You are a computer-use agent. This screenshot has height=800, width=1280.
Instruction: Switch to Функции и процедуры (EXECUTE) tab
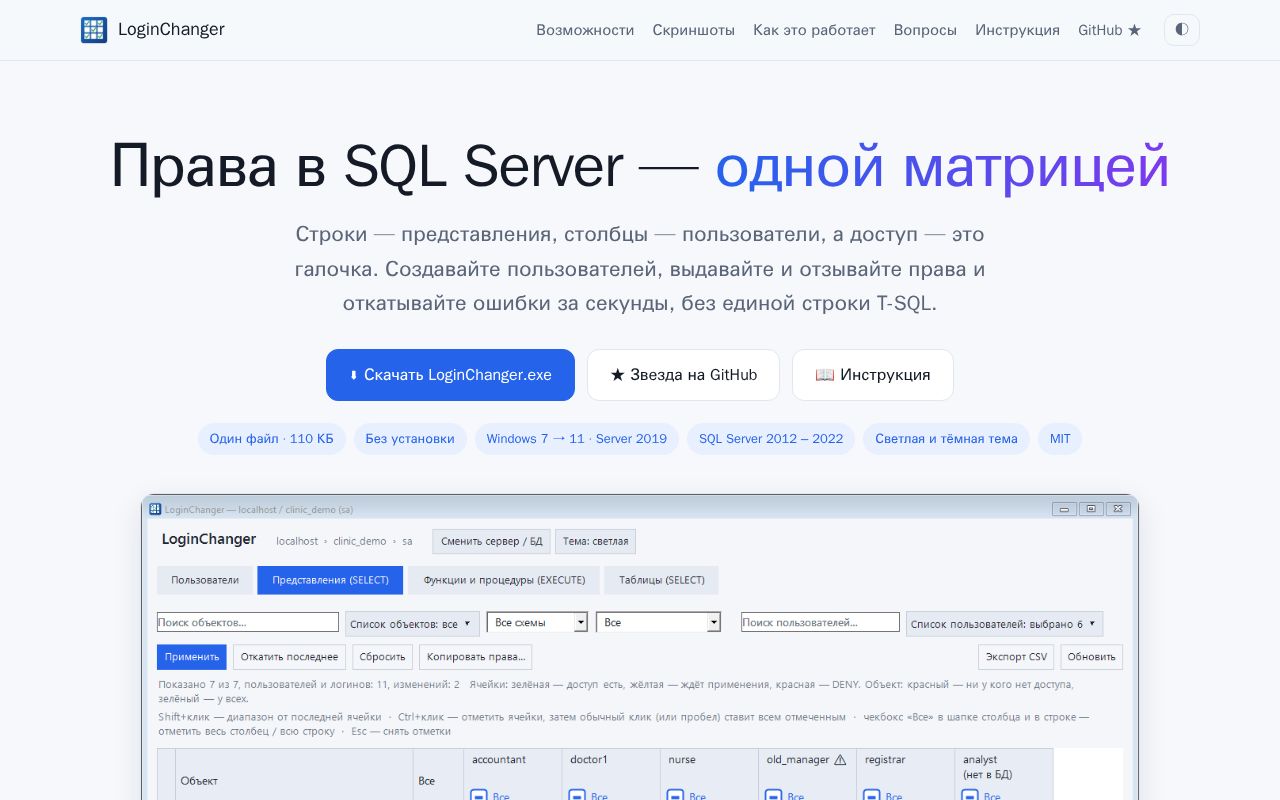click(504, 580)
